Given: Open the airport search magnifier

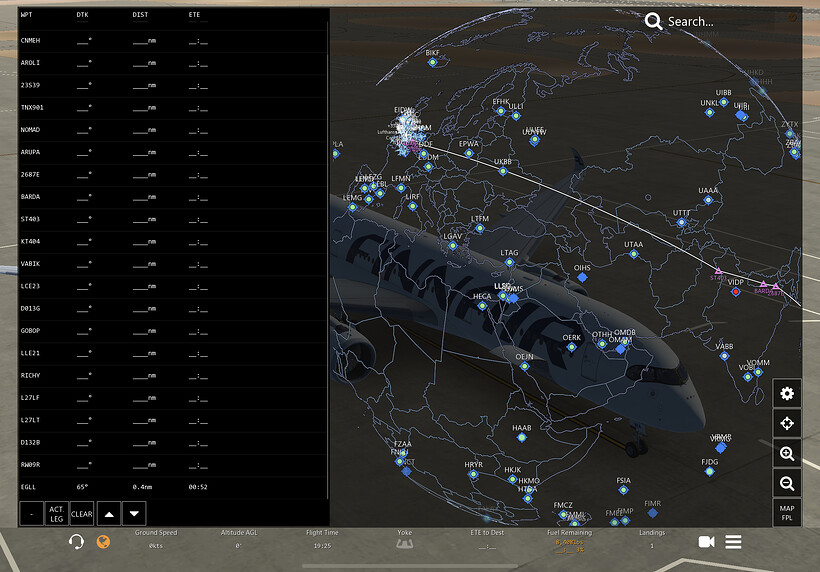Looking at the screenshot, I should coord(653,21).
